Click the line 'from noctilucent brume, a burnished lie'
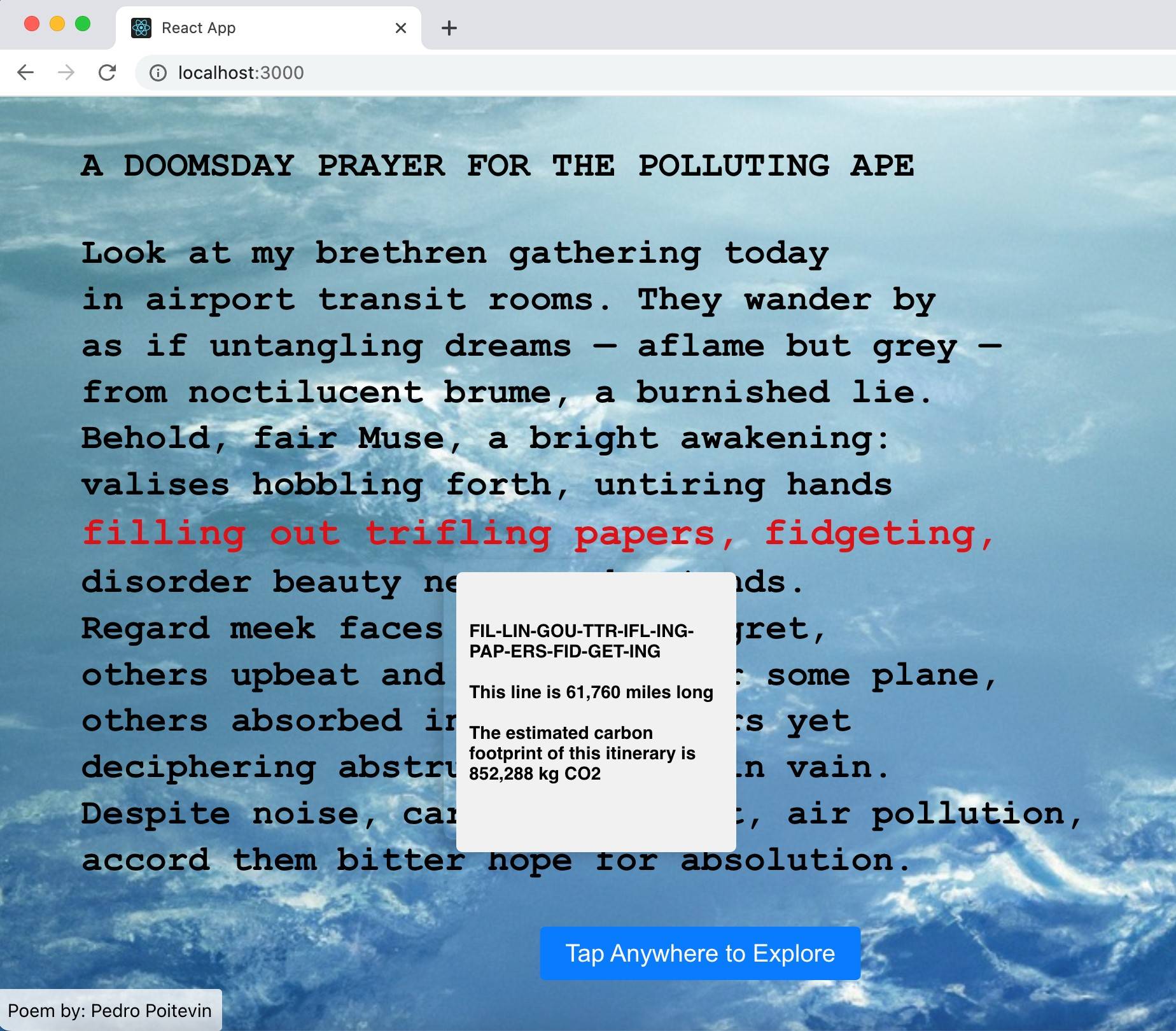 point(506,392)
